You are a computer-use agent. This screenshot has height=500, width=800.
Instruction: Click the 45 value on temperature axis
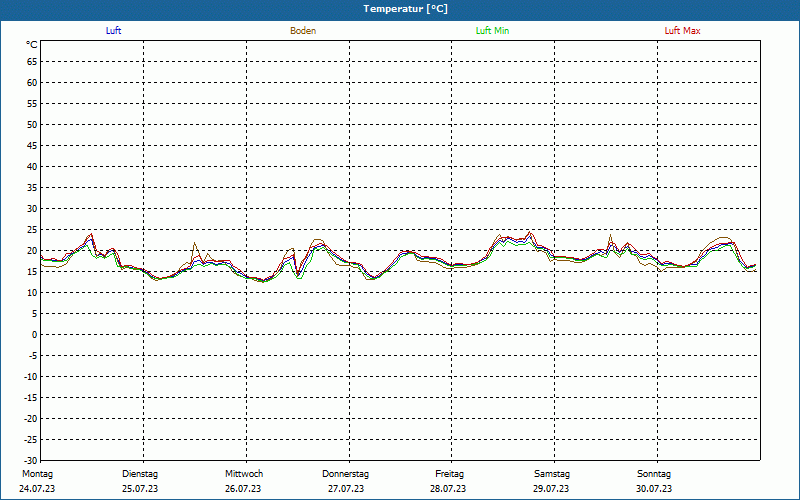(x=32, y=145)
